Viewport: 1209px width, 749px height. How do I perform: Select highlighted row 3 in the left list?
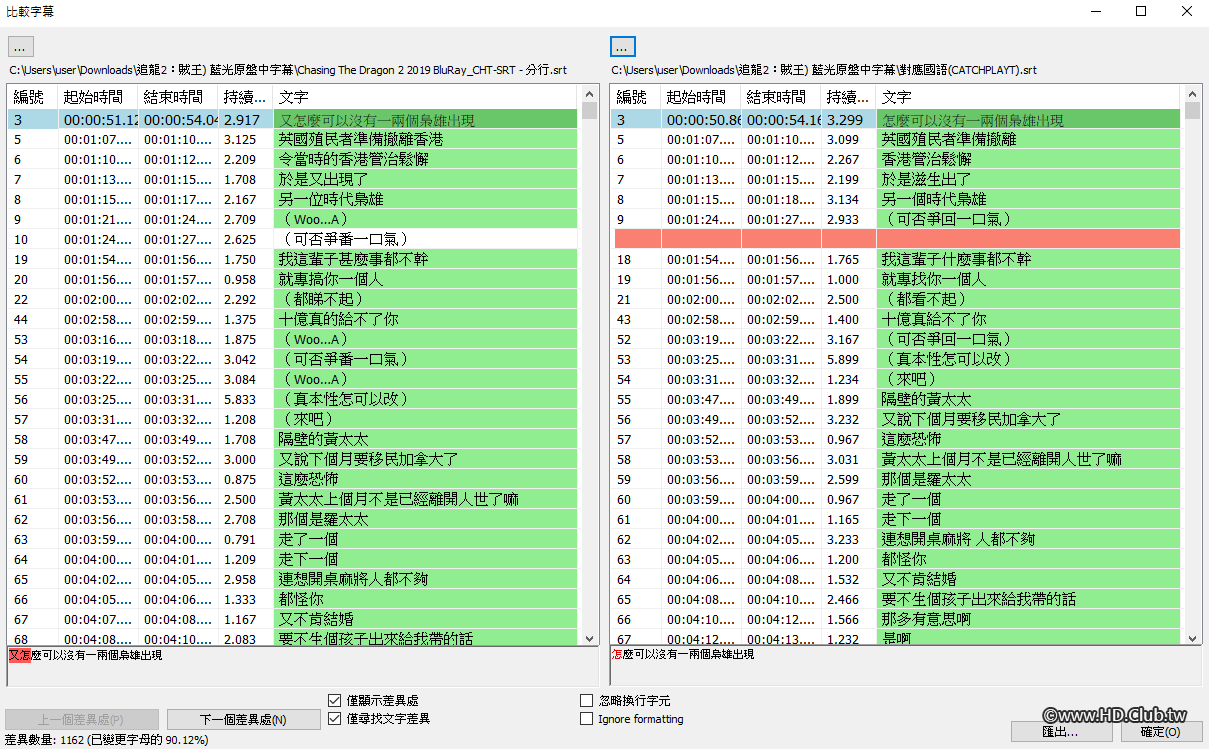coord(300,118)
